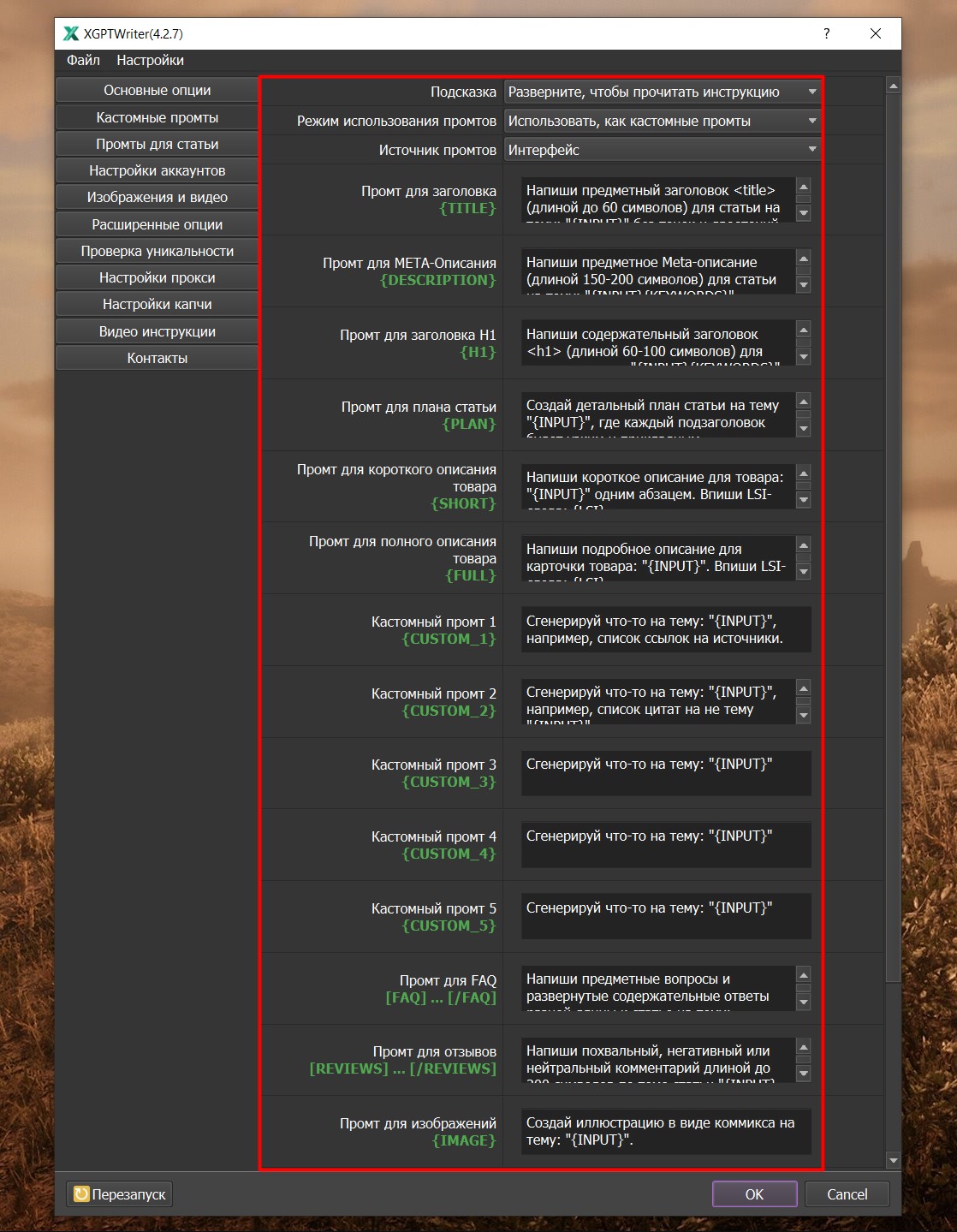Click main panel scrollbar up arrow
The image size is (957, 1232).
tap(893, 86)
